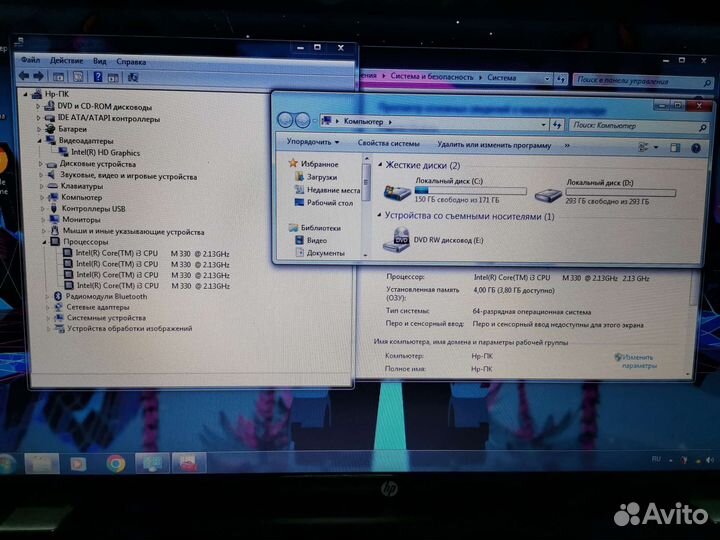Click Свойства системы button

pyautogui.click(x=388, y=143)
